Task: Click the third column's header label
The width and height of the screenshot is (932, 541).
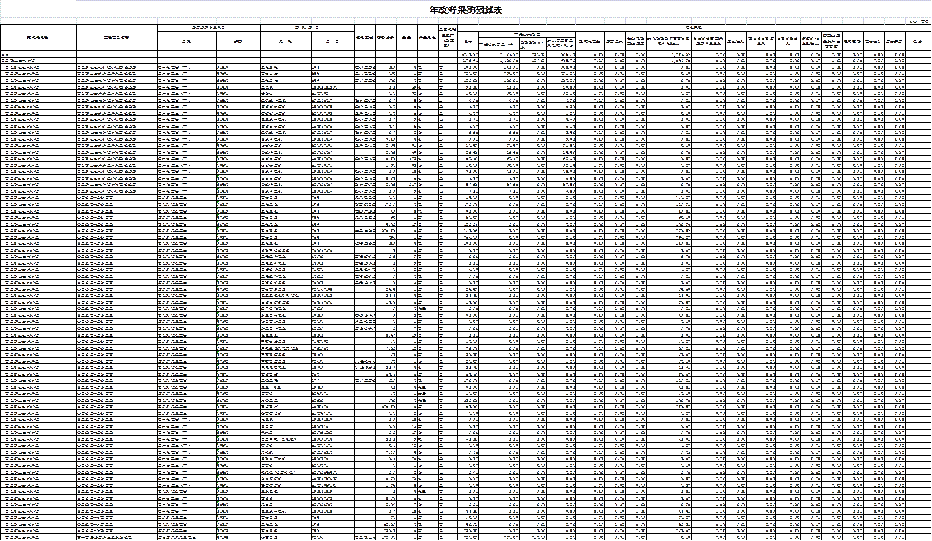Action: (186, 42)
